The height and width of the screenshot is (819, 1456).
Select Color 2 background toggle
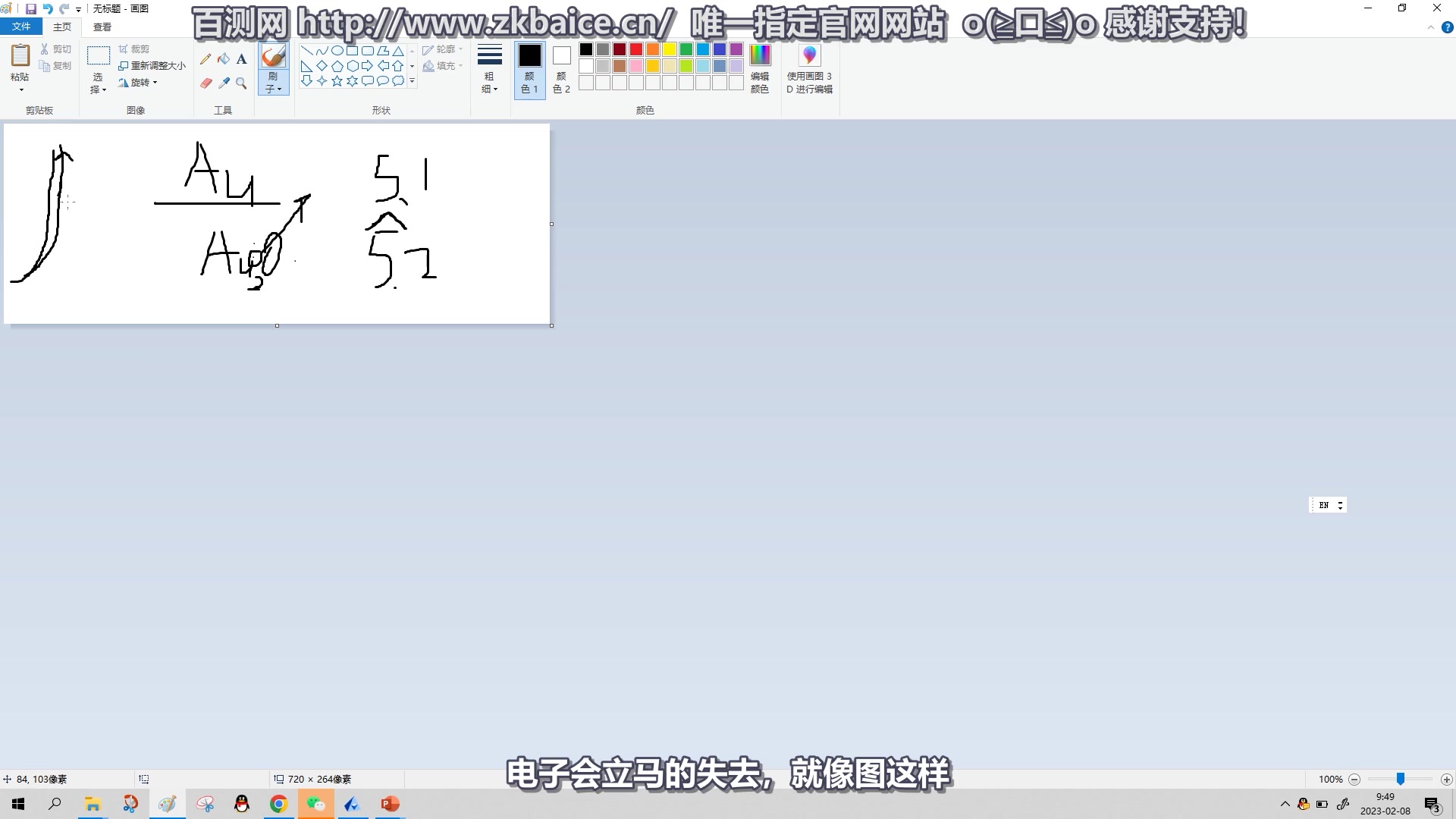[561, 70]
